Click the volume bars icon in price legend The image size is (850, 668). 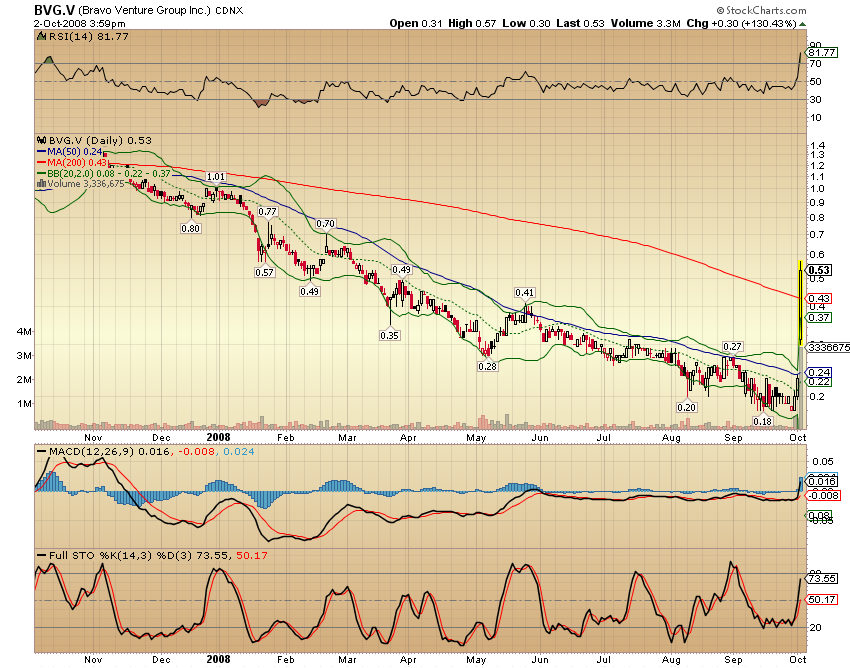click(41, 183)
